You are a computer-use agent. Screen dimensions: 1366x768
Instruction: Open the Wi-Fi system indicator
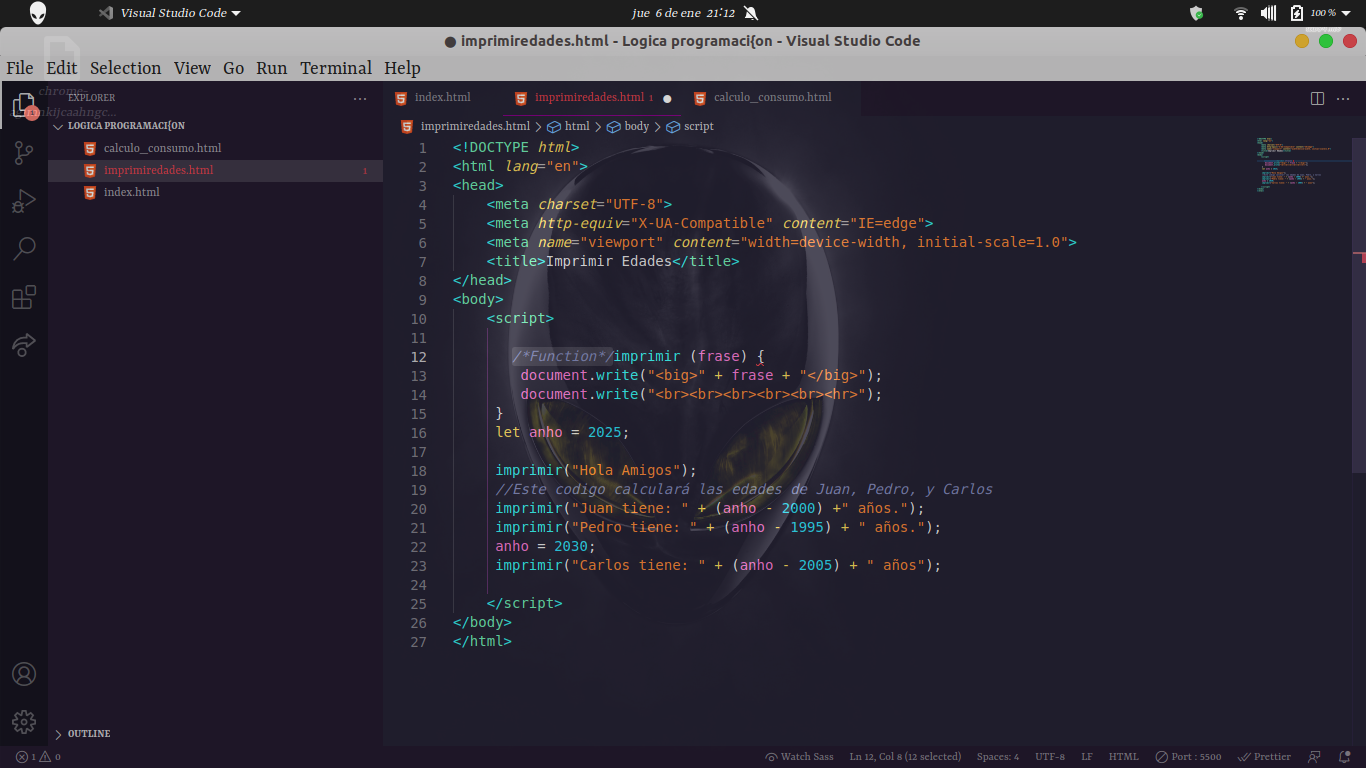coord(1241,13)
